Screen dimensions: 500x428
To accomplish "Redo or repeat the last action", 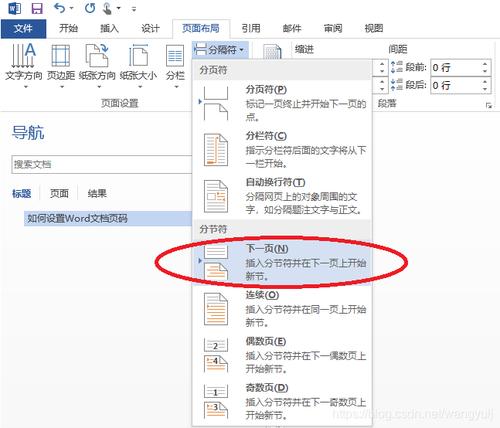I will [x=90, y=8].
